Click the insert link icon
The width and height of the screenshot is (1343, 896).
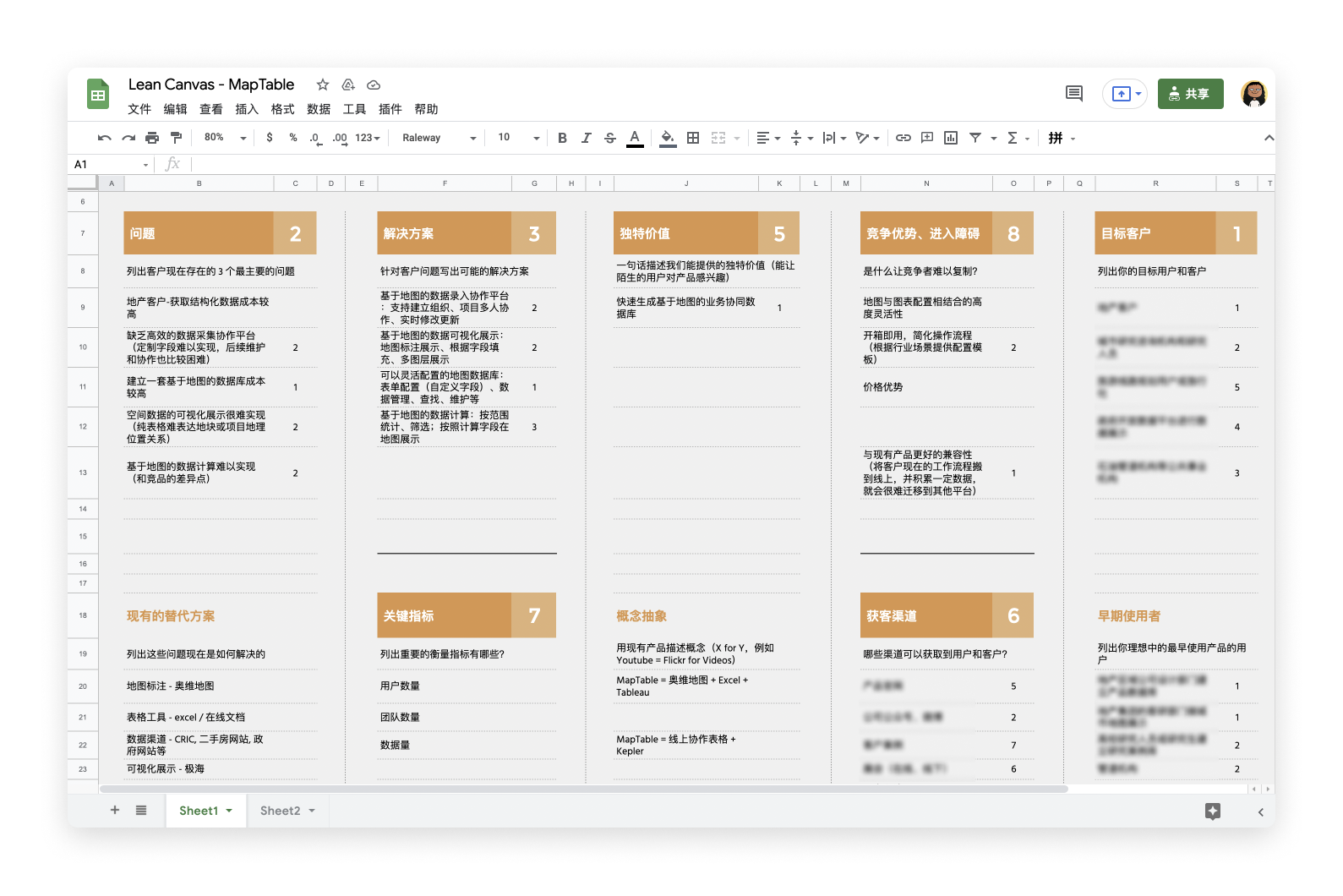[x=903, y=138]
